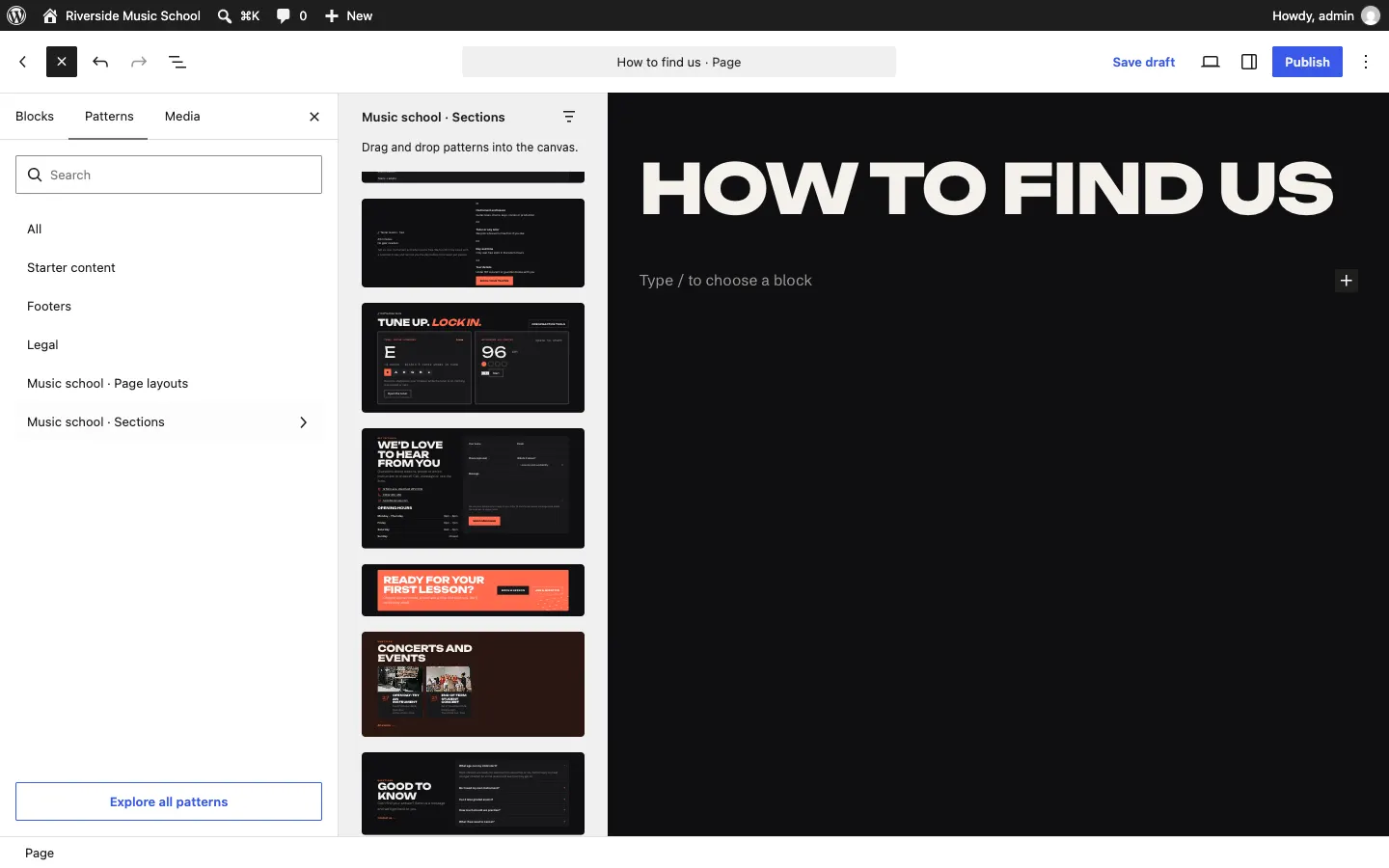
Task: Open the New content menu
Action: tap(348, 15)
